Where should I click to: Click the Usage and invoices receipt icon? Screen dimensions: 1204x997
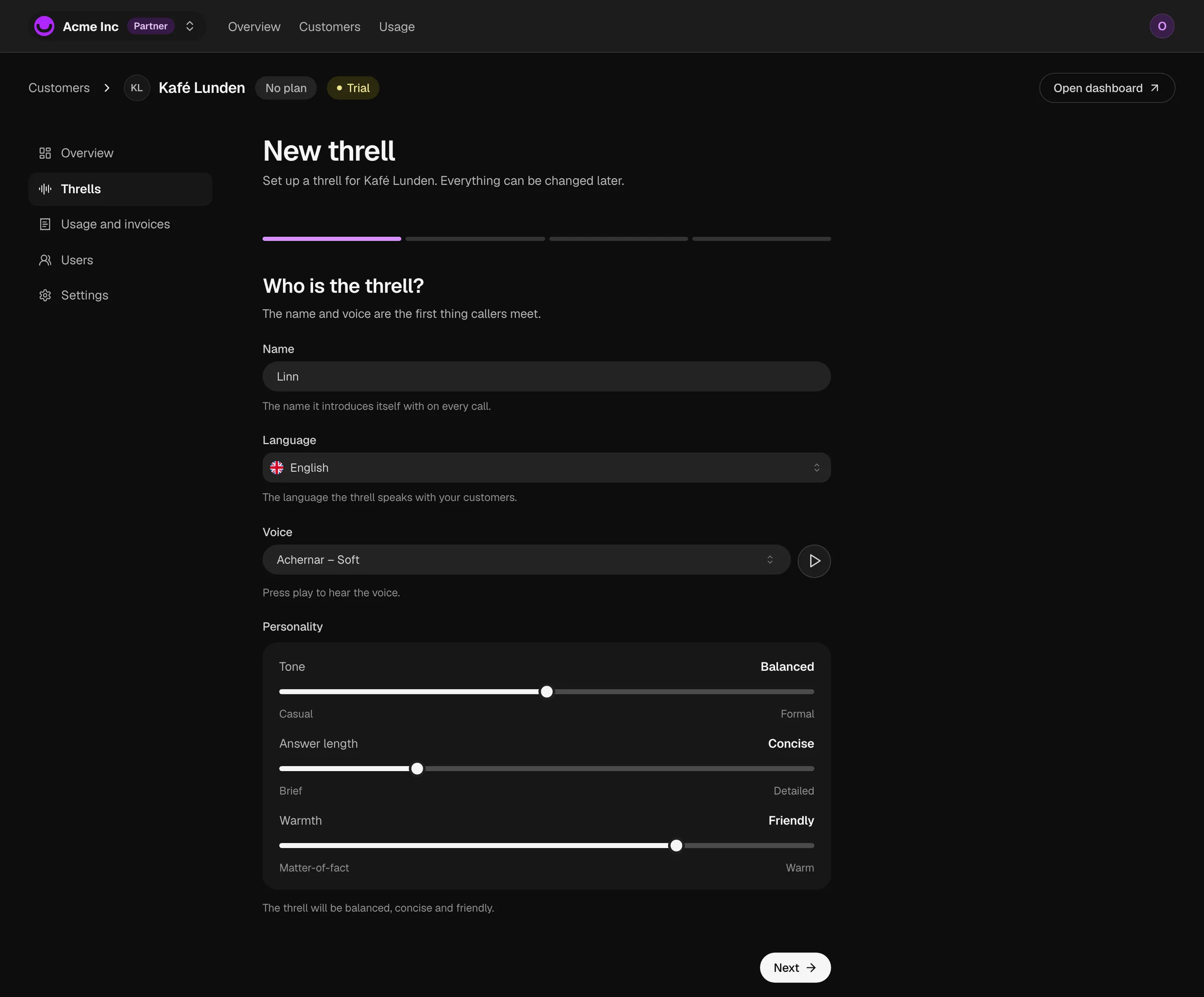tap(45, 224)
